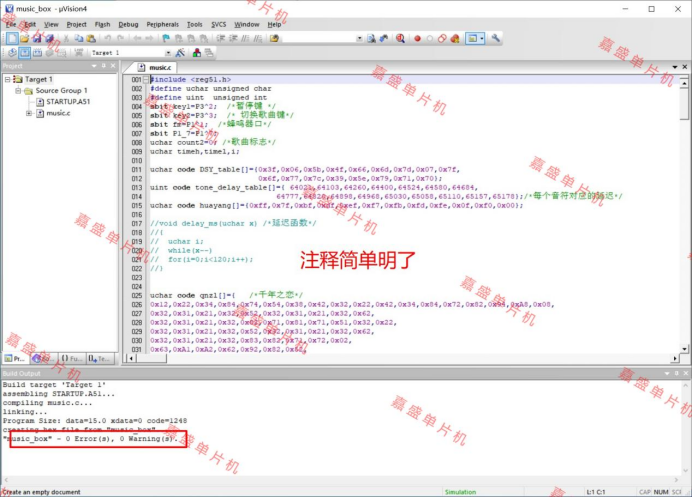This screenshot has height=498, width=692.
Task: Click the Kill all breakpoints icon
Action: click(x=455, y=39)
